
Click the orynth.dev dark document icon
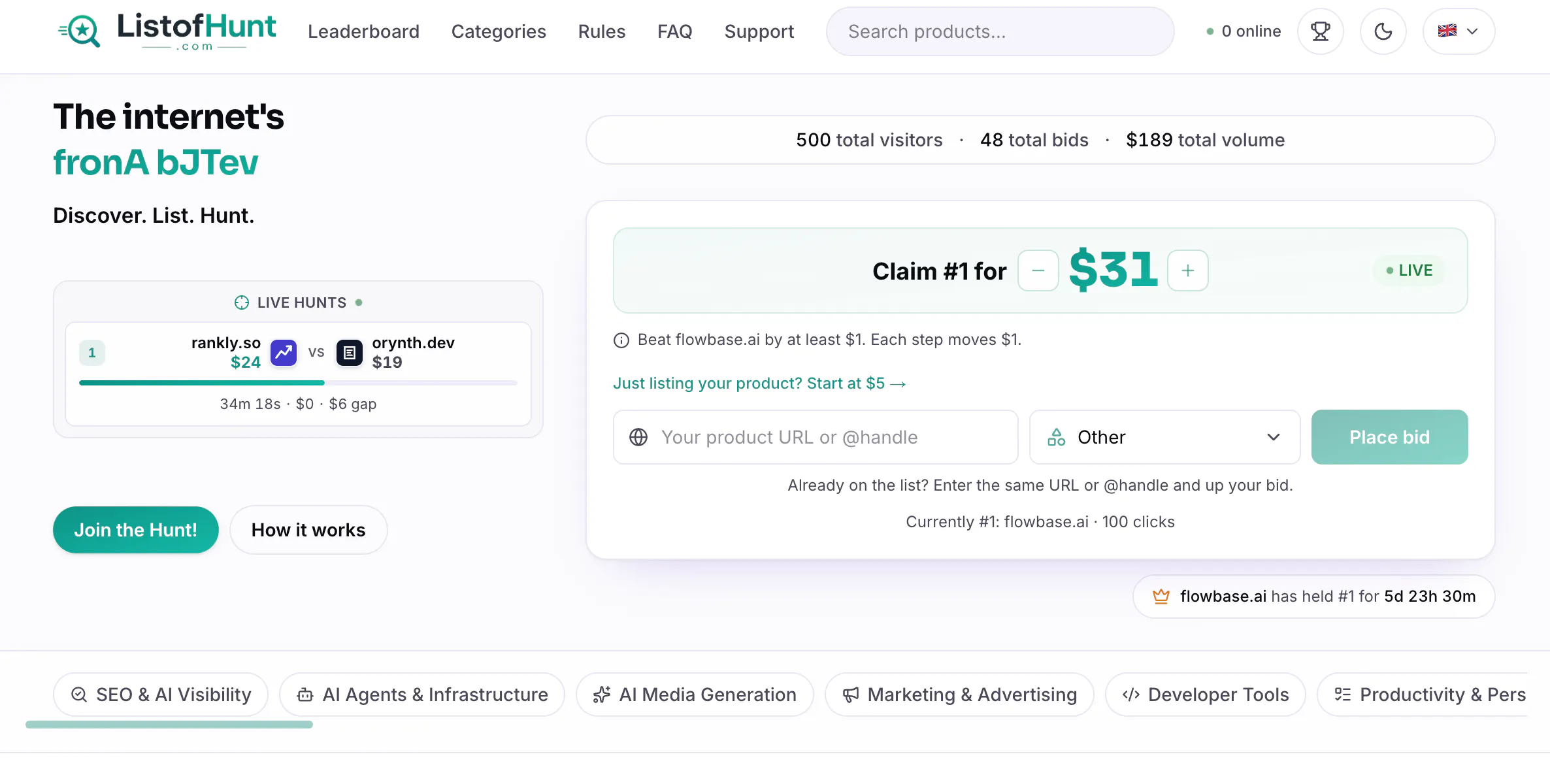(x=350, y=353)
